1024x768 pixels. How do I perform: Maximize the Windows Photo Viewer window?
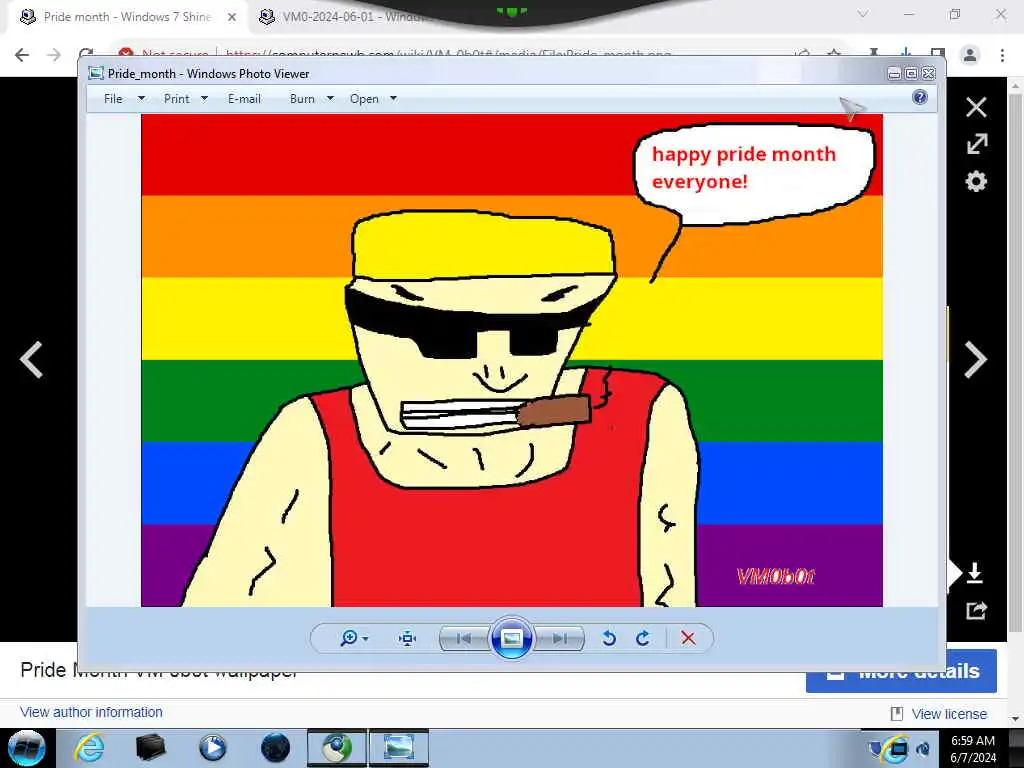pyautogui.click(x=911, y=74)
